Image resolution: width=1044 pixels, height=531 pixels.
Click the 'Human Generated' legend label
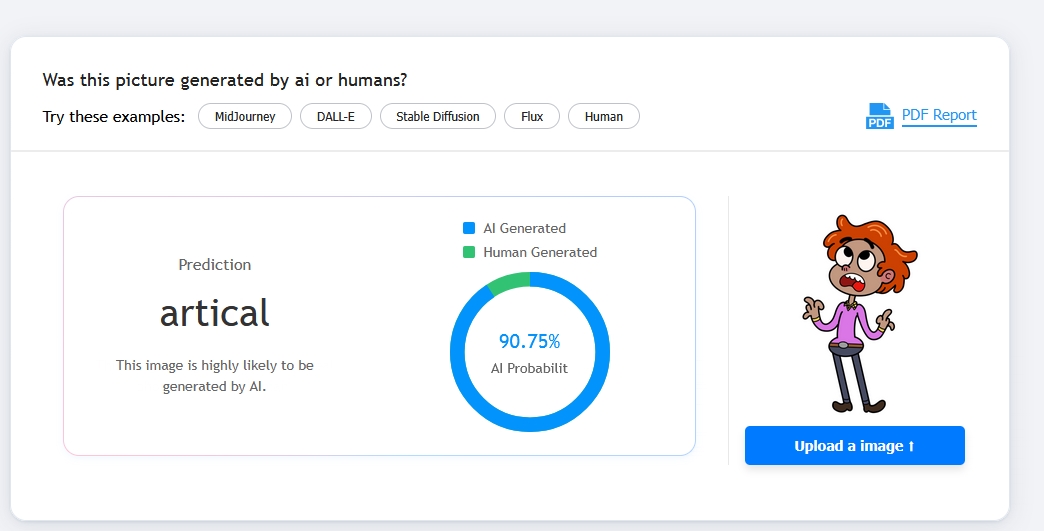point(540,252)
